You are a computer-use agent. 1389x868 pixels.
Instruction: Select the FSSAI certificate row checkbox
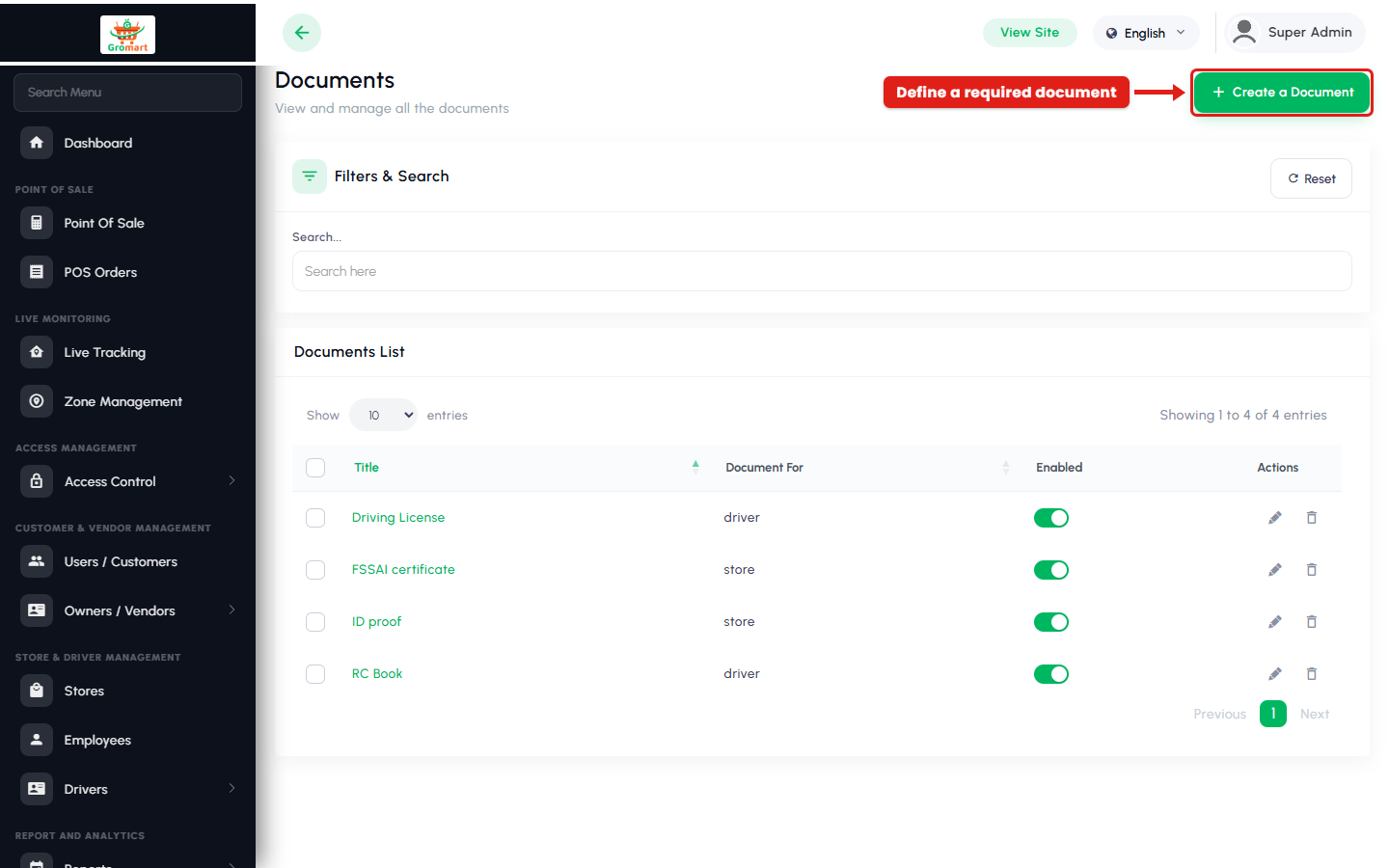click(315, 570)
